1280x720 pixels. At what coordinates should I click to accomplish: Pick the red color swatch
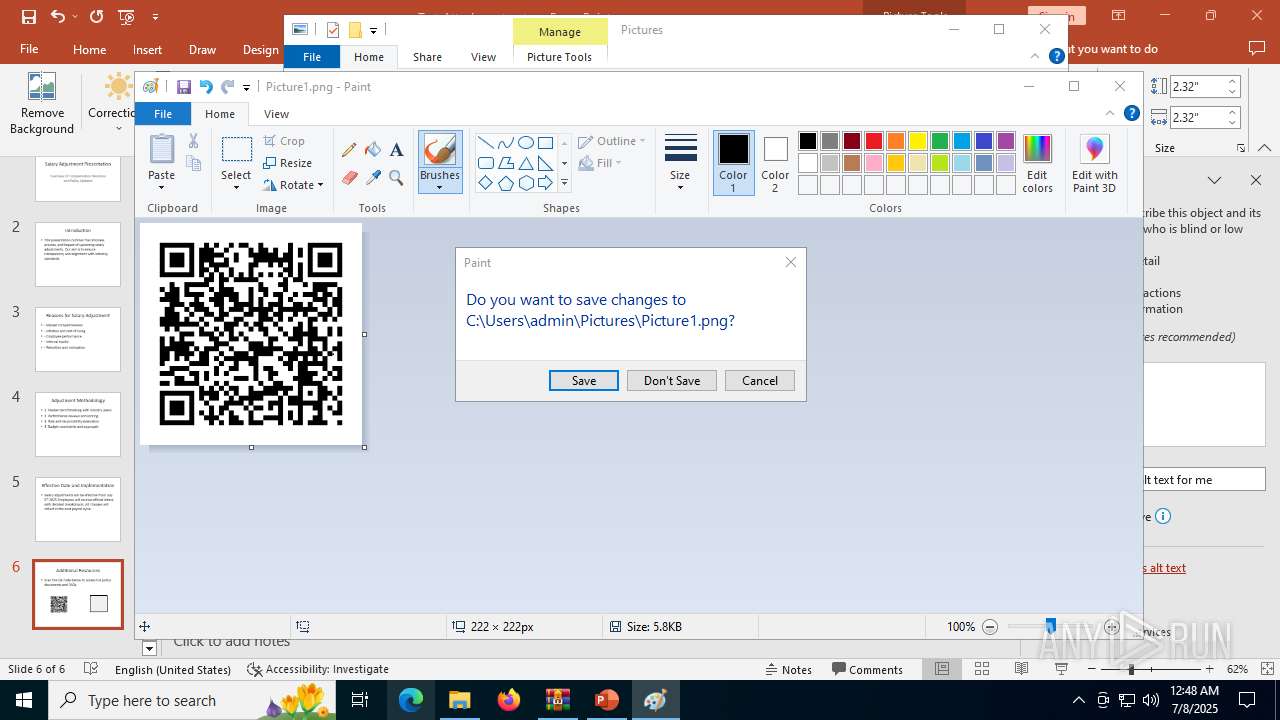[874, 141]
